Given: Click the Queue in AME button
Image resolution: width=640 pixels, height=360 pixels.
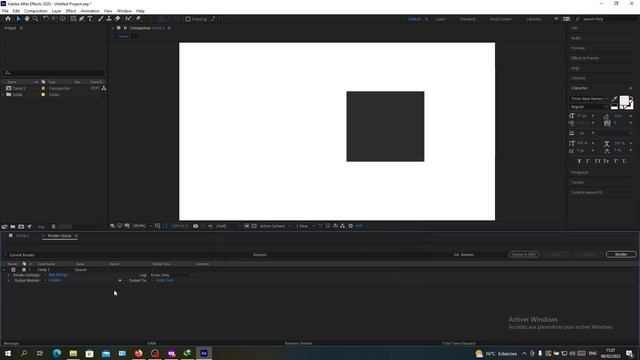Looking at the screenshot, I should pyautogui.click(x=524, y=254).
